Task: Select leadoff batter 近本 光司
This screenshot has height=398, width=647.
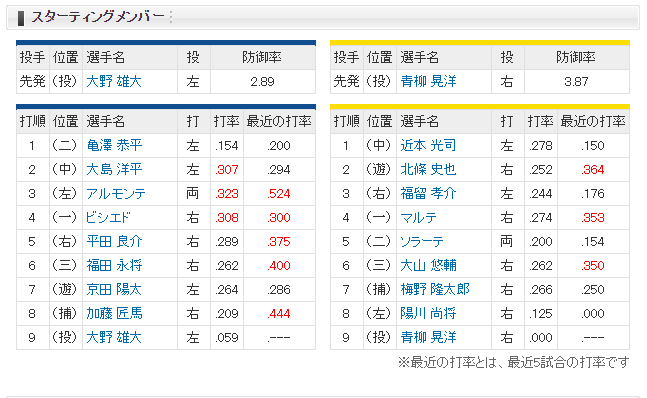Action: click(428, 145)
